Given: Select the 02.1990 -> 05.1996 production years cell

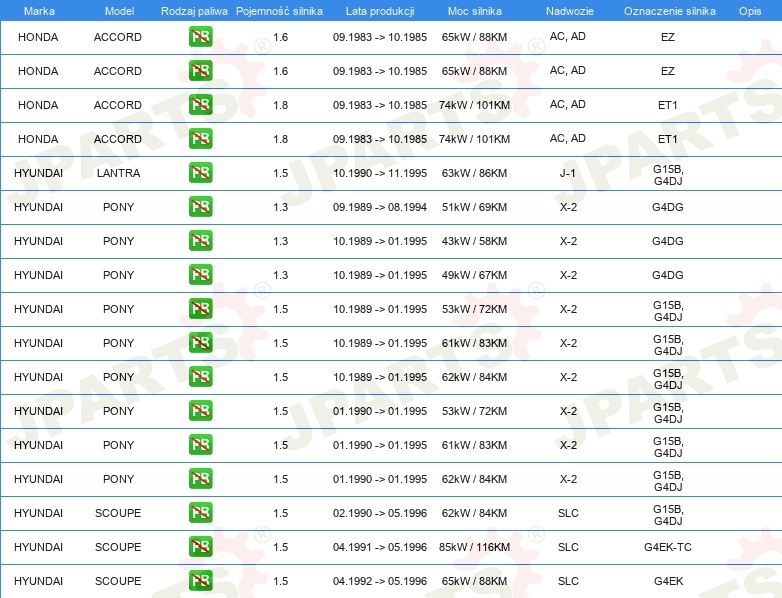Looking at the screenshot, I should pyautogui.click(x=380, y=513).
